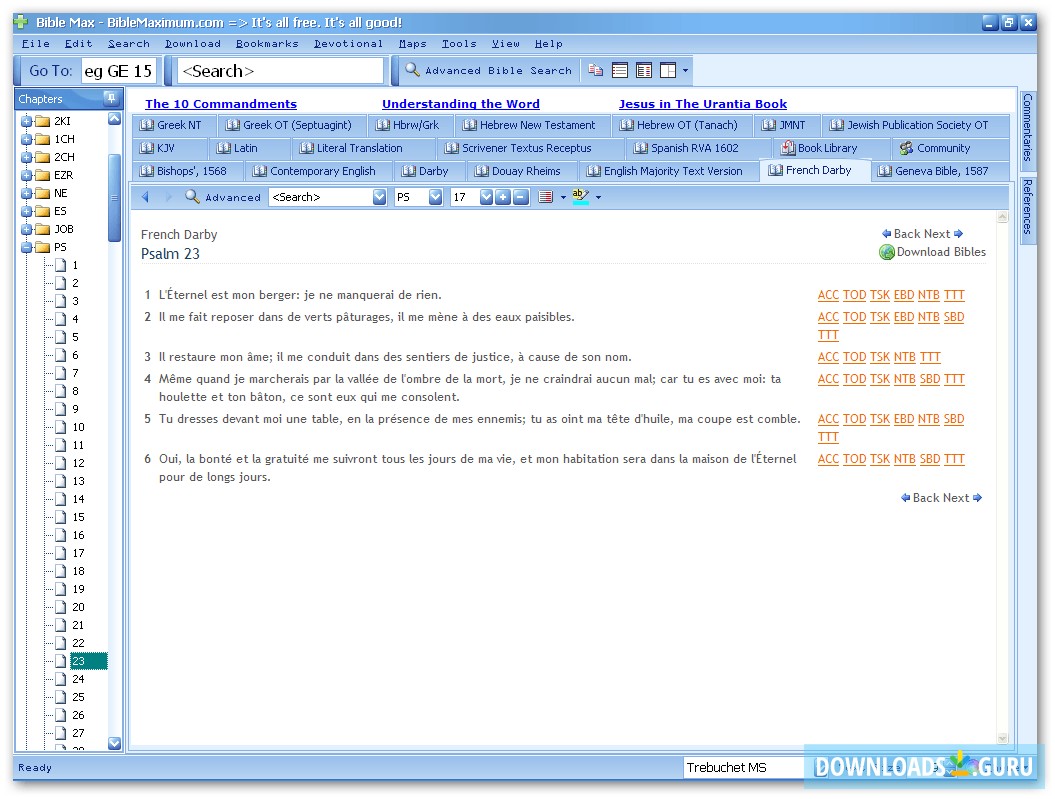The image size is (1055, 799).
Task: Click the ACC link for verse 1
Action: click(x=827, y=295)
